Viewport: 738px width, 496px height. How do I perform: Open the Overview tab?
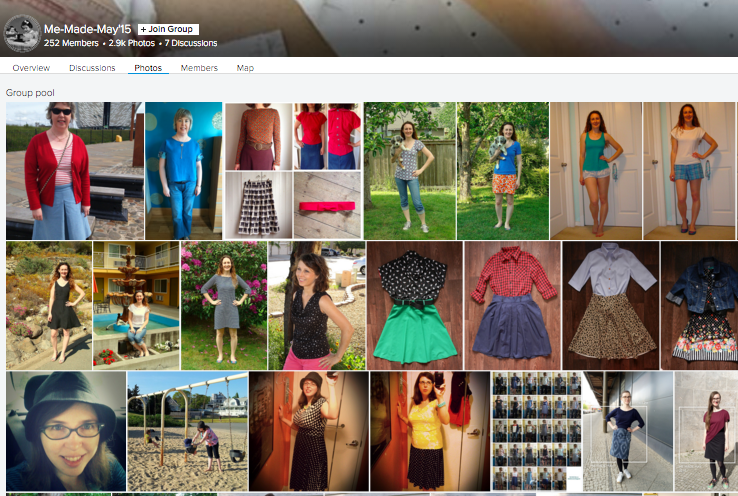31,68
